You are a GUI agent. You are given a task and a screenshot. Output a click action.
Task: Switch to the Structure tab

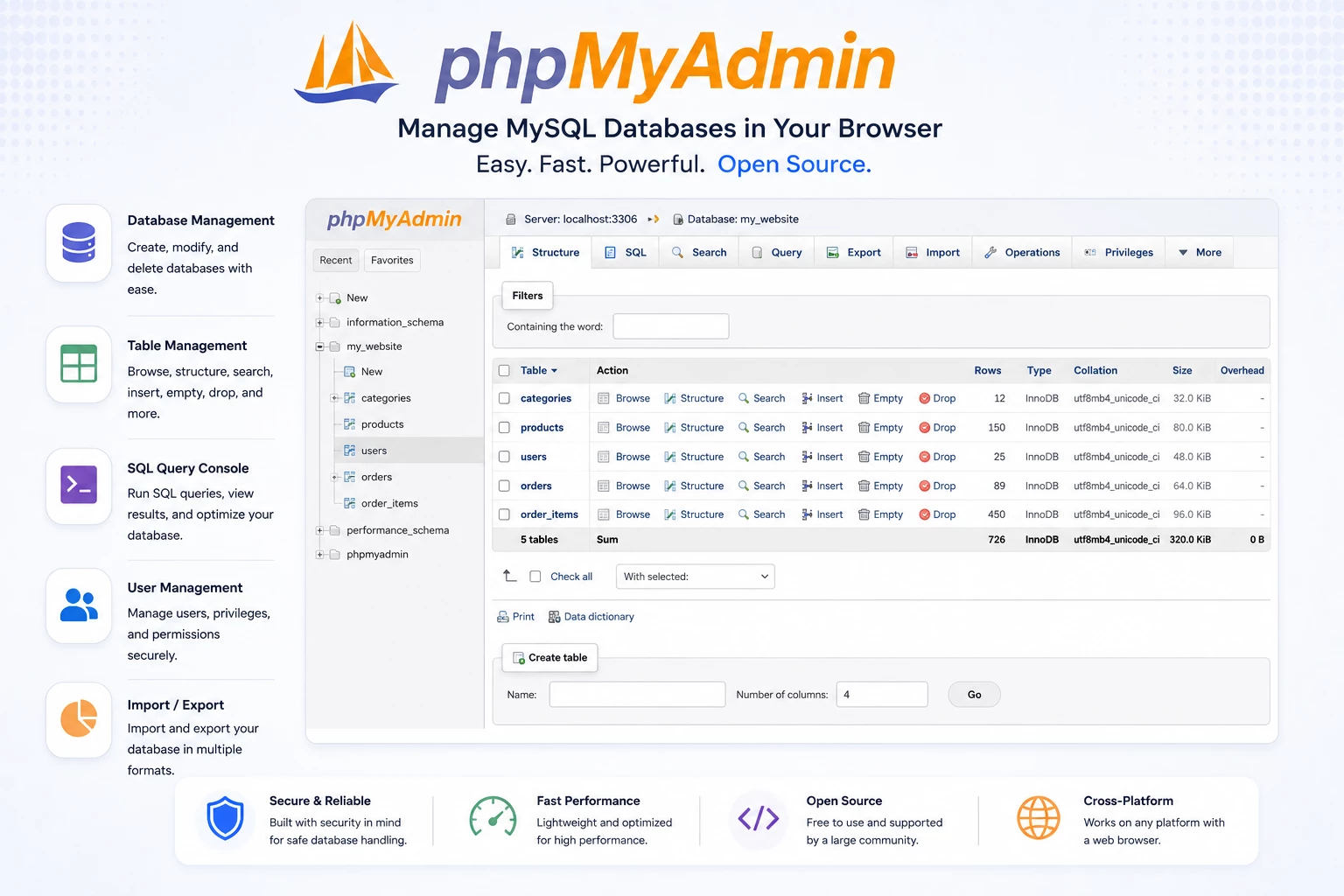tap(545, 252)
